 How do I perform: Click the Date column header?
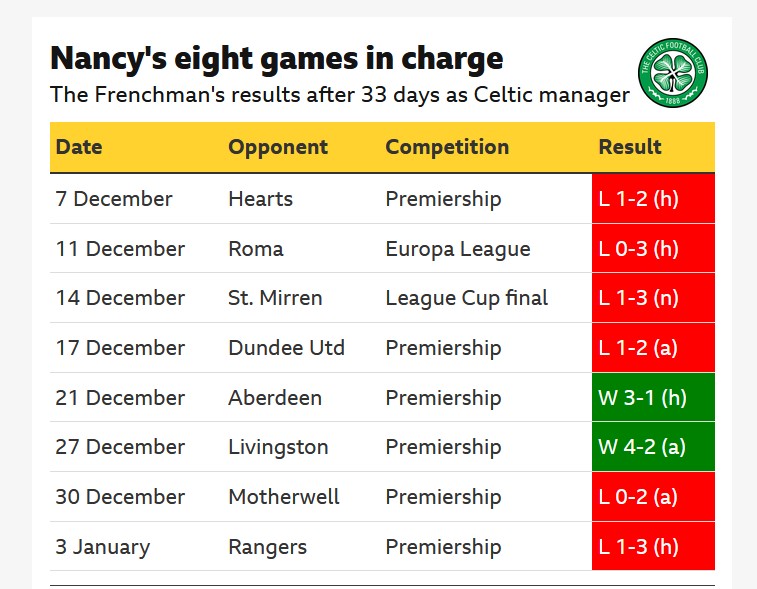(79, 147)
